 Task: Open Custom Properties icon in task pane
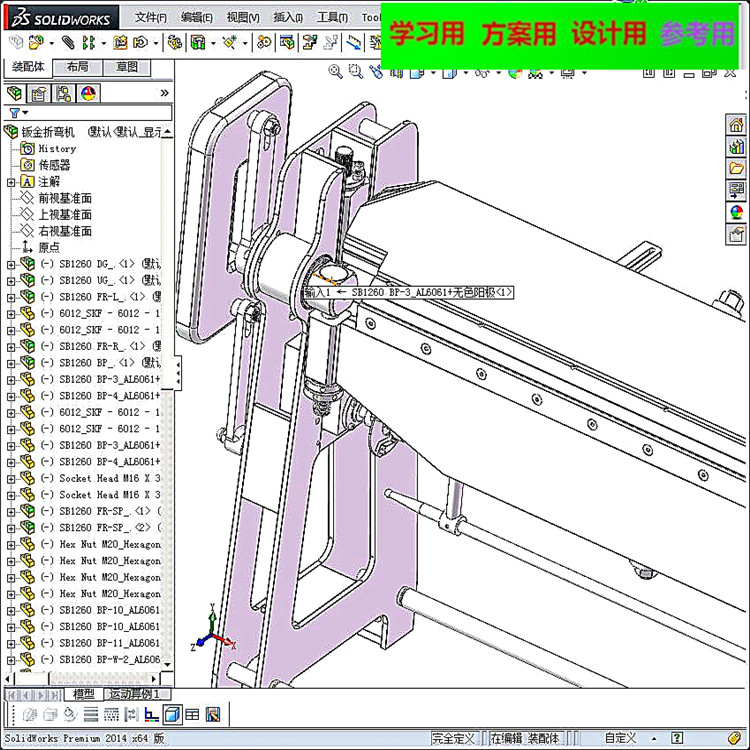click(736, 234)
